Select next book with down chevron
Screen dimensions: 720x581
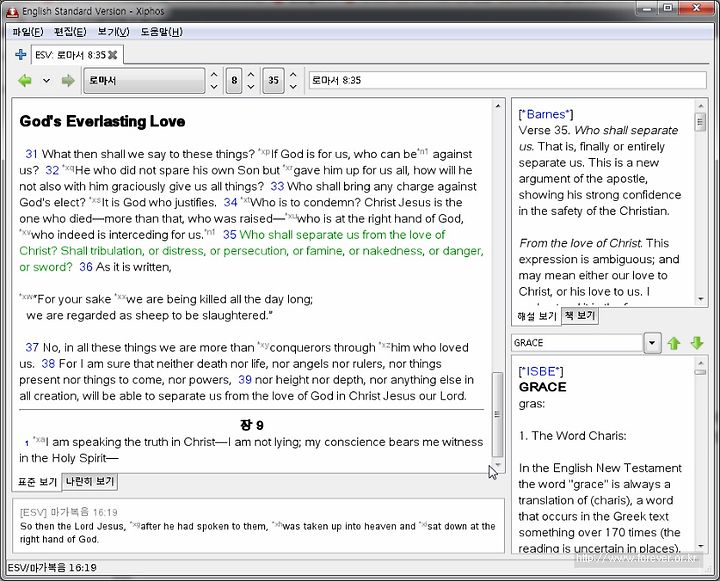pyautogui.click(x=214, y=86)
